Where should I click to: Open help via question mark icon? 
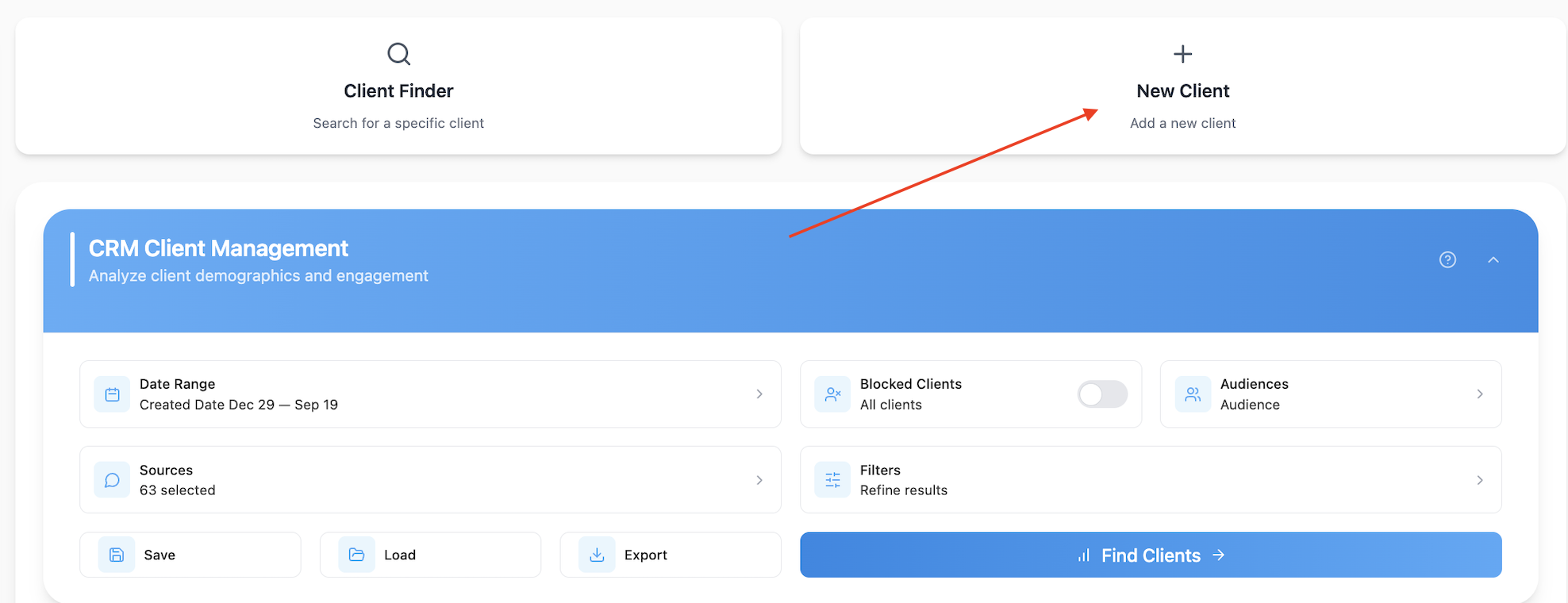pyautogui.click(x=1447, y=260)
